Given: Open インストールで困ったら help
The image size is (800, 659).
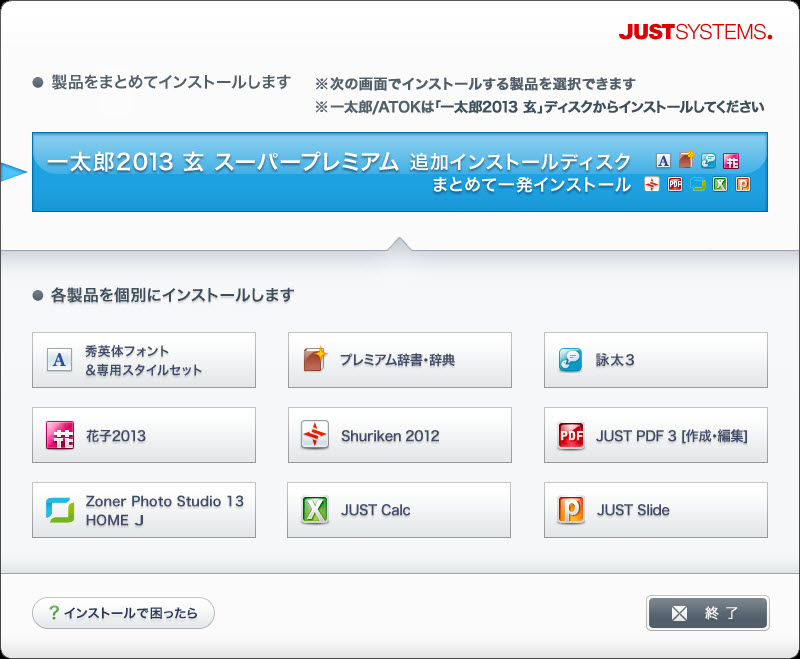Looking at the screenshot, I should [123, 613].
